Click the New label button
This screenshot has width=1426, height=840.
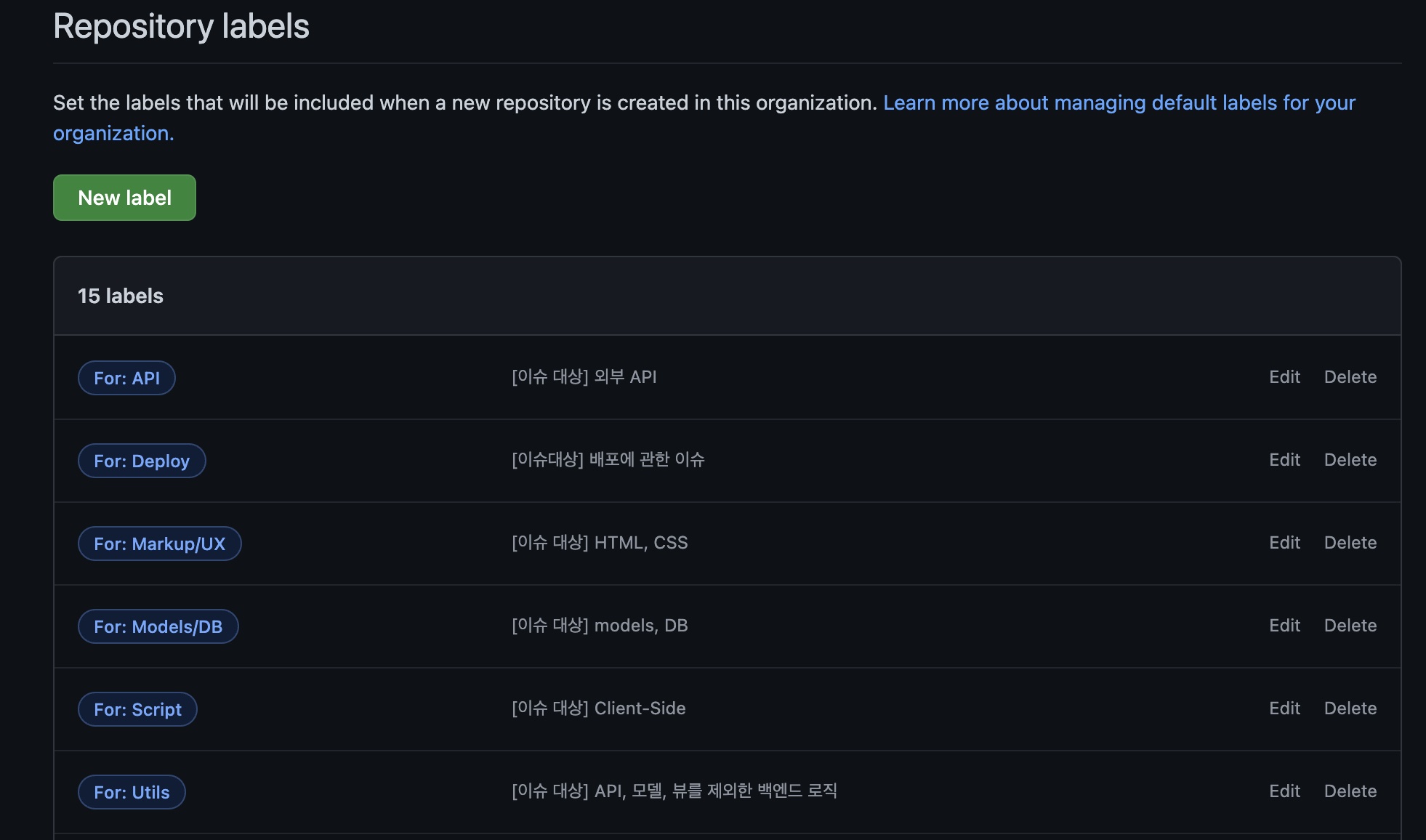pyautogui.click(x=124, y=198)
